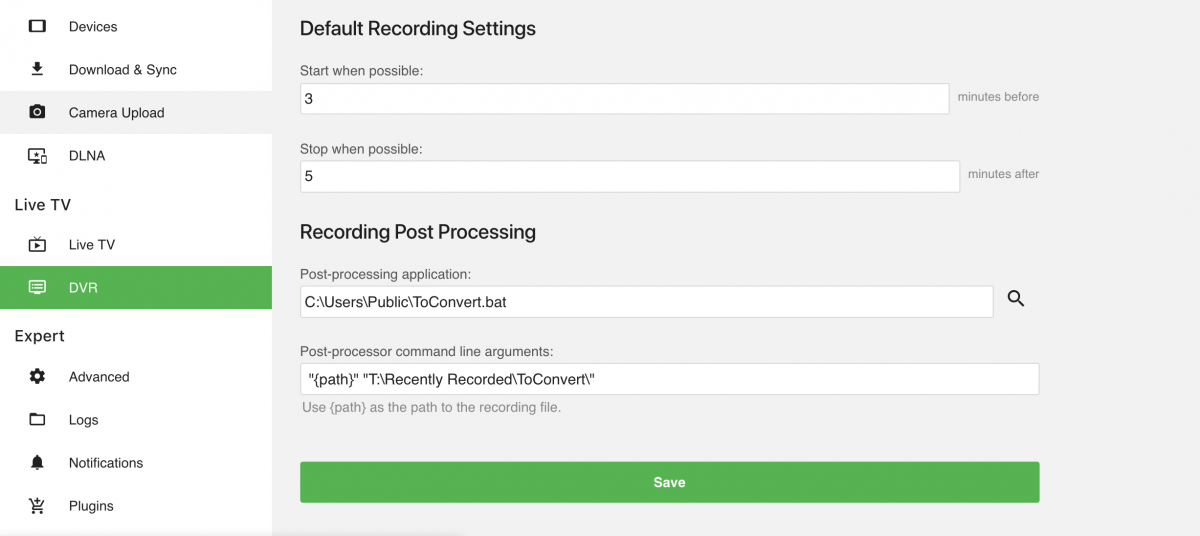Click the Stop when possible minutes field
The image size is (1200, 536).
click(x=629, y=176)
